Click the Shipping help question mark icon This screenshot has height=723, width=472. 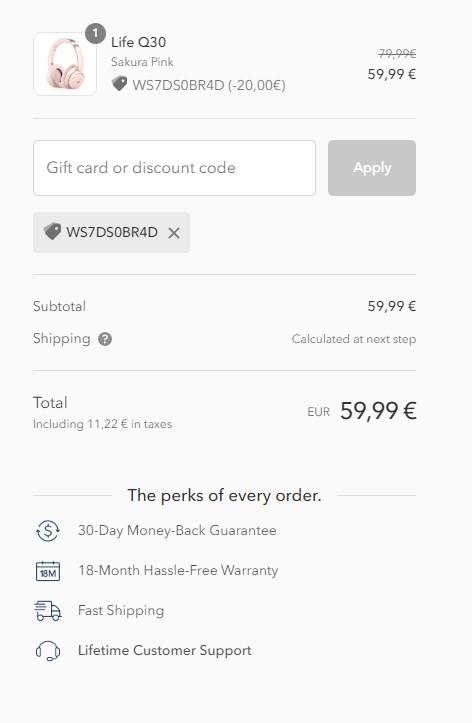[105, 339]
